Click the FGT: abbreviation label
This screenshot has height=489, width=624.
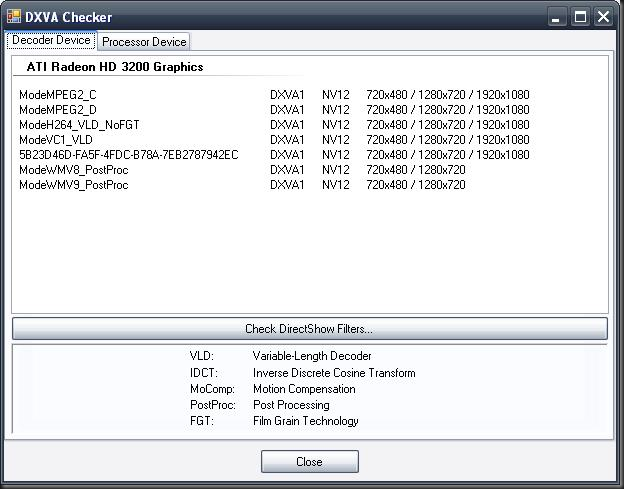tap(202, 421)
